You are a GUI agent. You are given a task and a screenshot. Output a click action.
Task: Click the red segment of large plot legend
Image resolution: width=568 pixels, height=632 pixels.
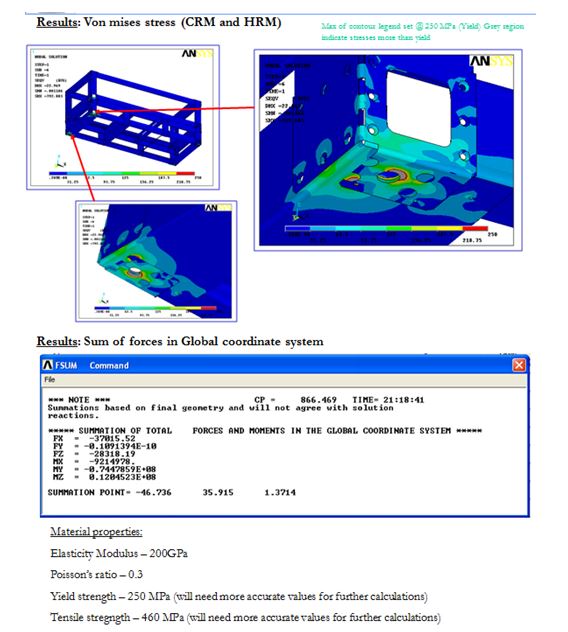[475, 229]
